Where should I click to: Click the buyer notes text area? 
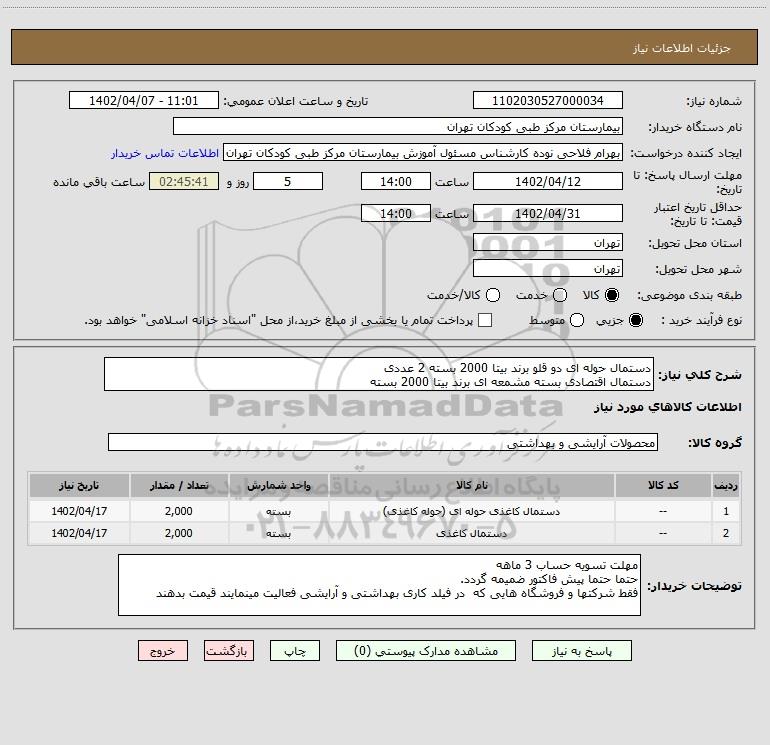(x=379, y=584)
